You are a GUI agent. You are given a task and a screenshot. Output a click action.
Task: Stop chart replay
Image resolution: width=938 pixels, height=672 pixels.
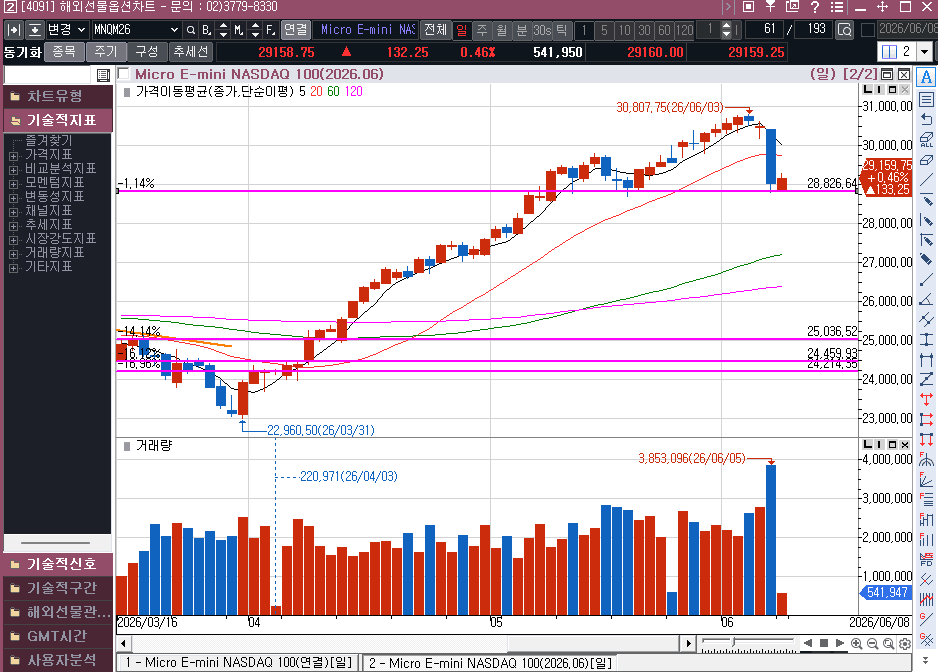point(824,643)
